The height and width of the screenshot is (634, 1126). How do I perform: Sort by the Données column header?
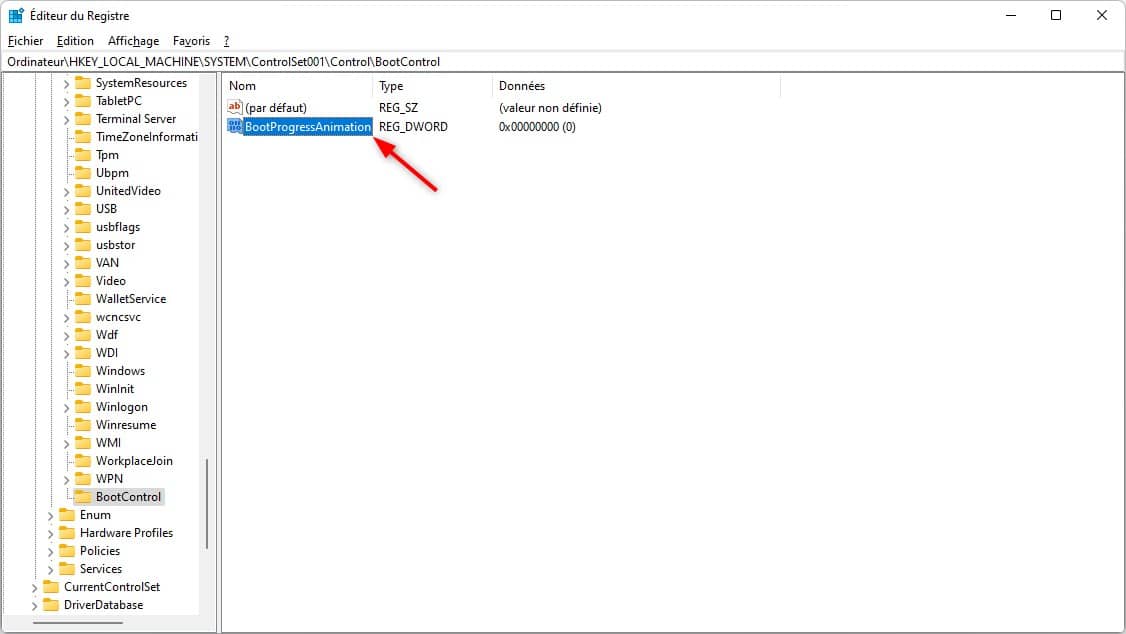(636, 86)
